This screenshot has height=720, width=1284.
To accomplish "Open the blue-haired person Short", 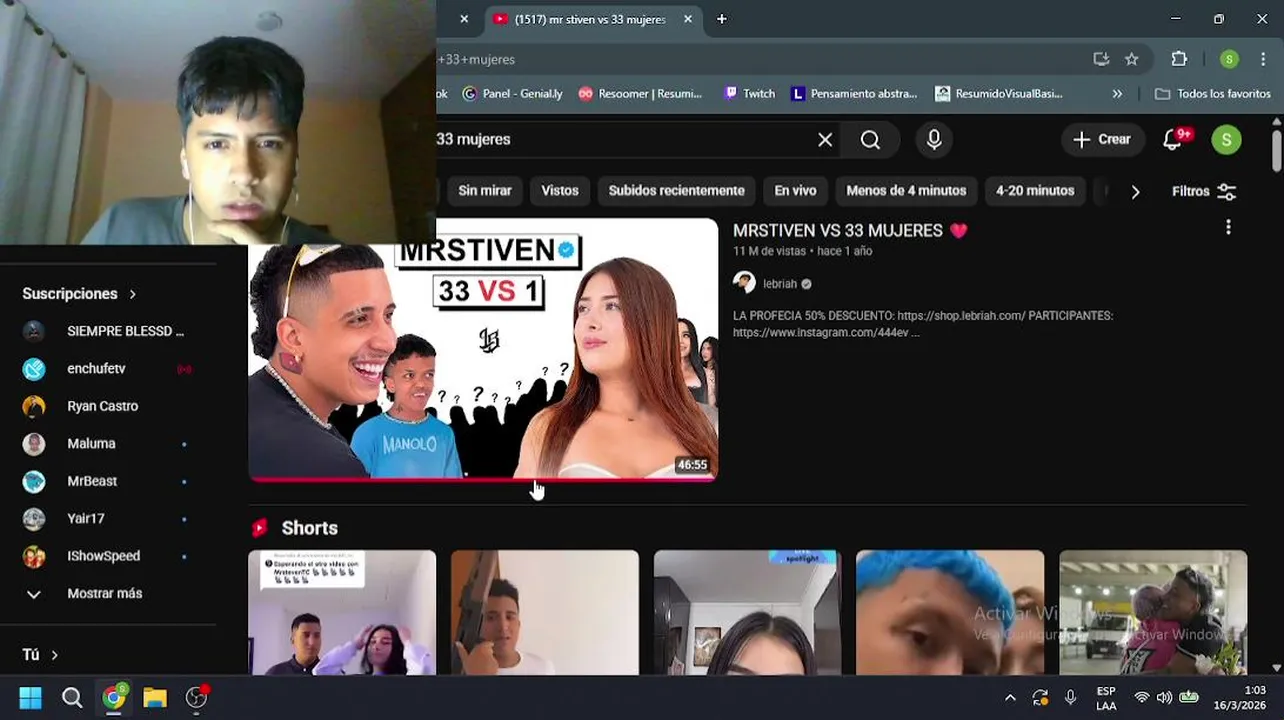I will point(950,612).
